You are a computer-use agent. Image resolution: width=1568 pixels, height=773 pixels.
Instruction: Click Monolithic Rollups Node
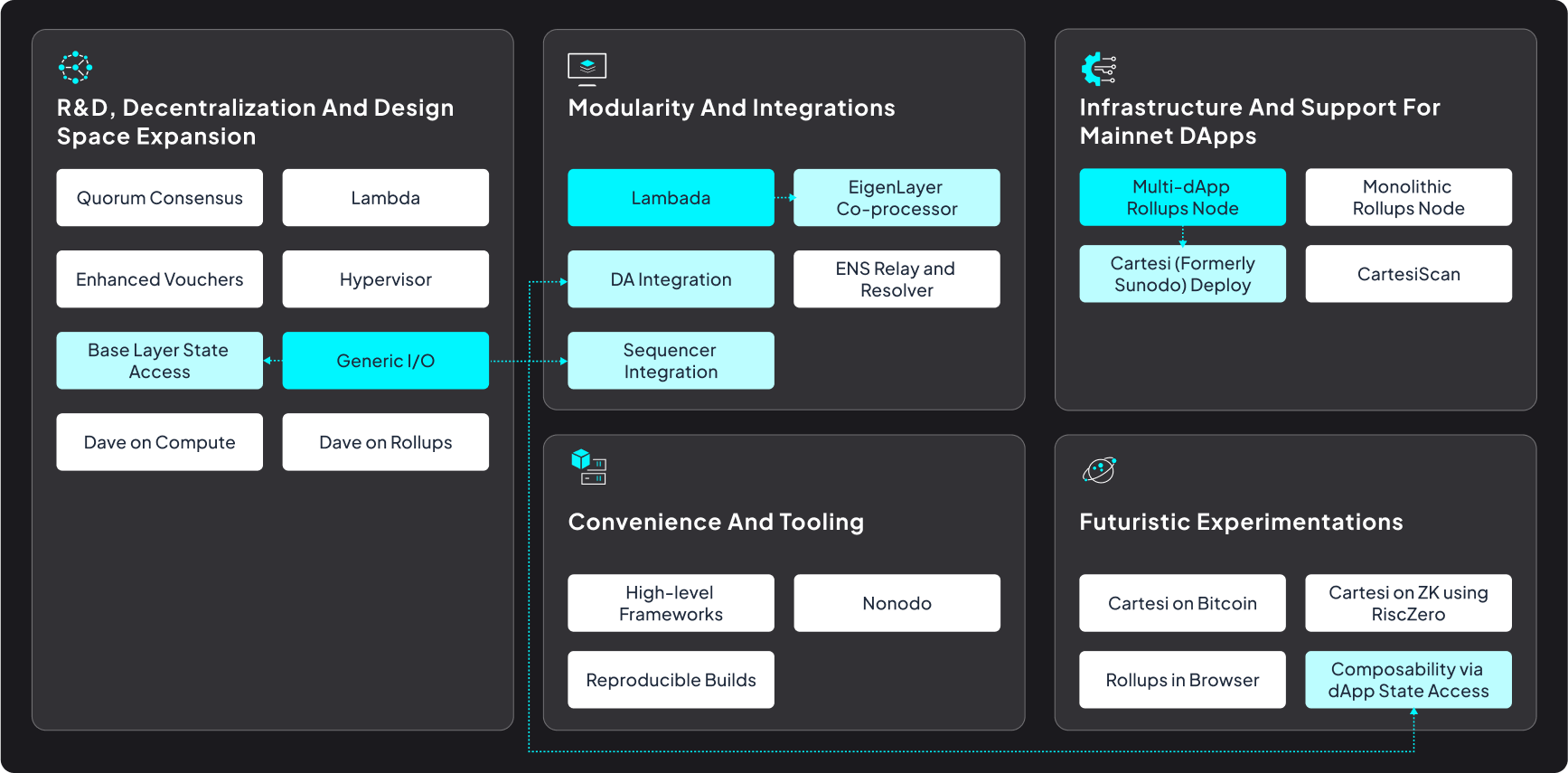tap(1409, 197)
